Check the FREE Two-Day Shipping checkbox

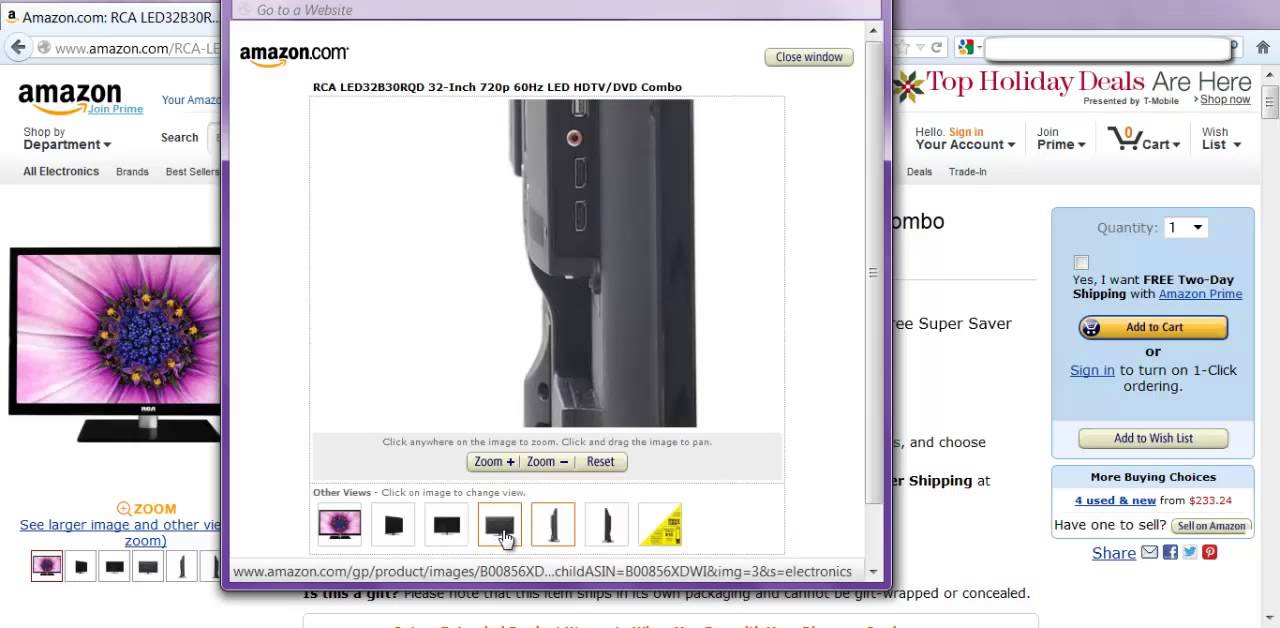pos(1081,262)
